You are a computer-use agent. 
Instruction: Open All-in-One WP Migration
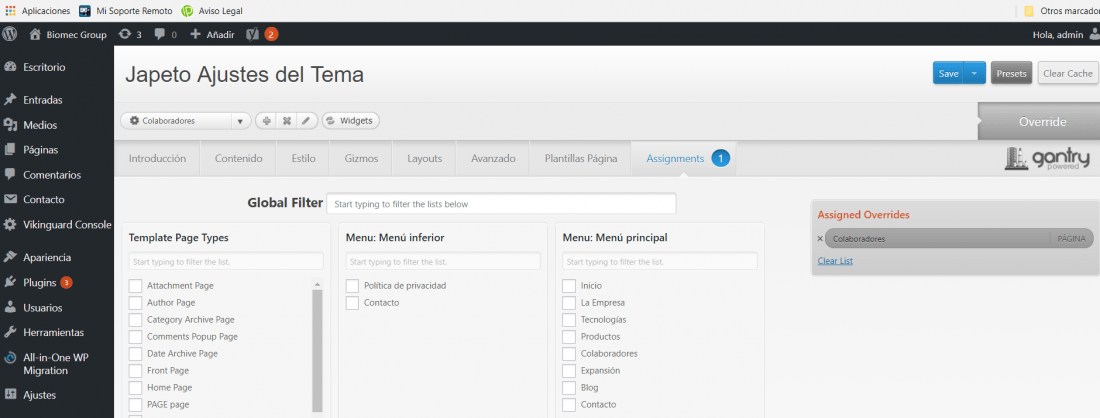pyautogui.click(x=56, y=363)
